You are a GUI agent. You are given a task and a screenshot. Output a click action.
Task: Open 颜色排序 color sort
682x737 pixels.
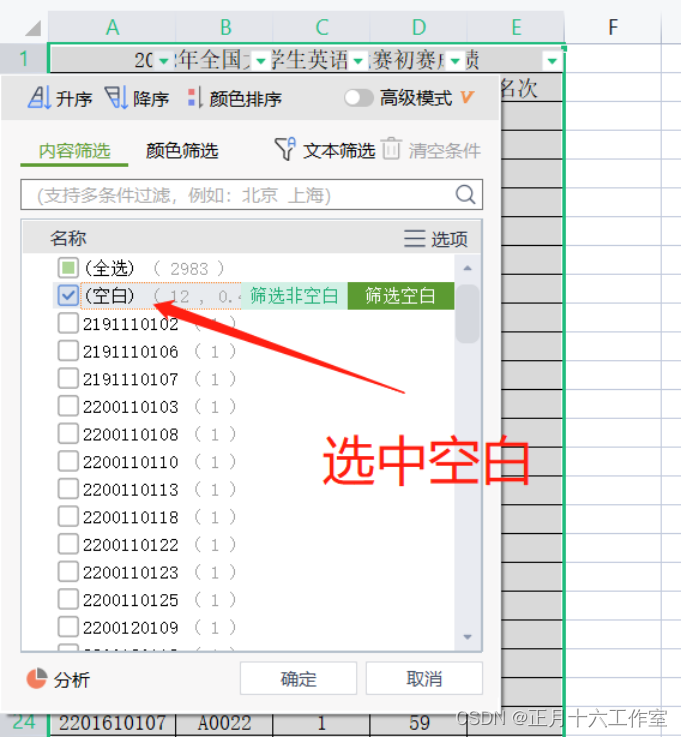[x=234, y=98]
